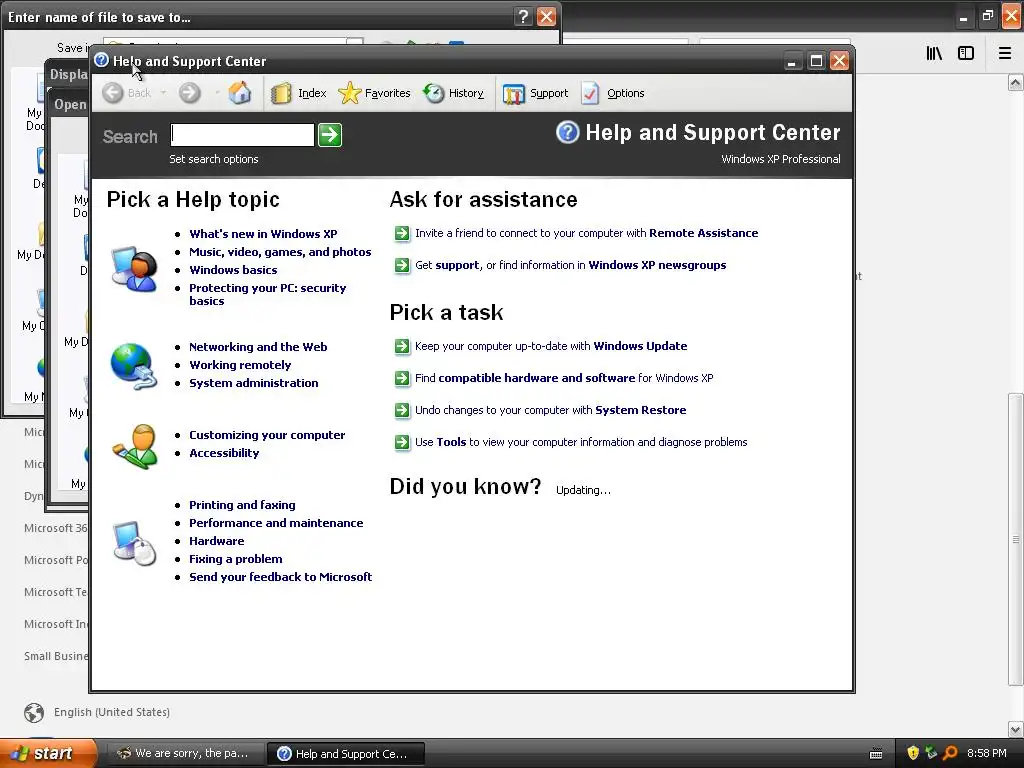
Task: Select the Windows basics help topic
Action: [x=233, y=270]
